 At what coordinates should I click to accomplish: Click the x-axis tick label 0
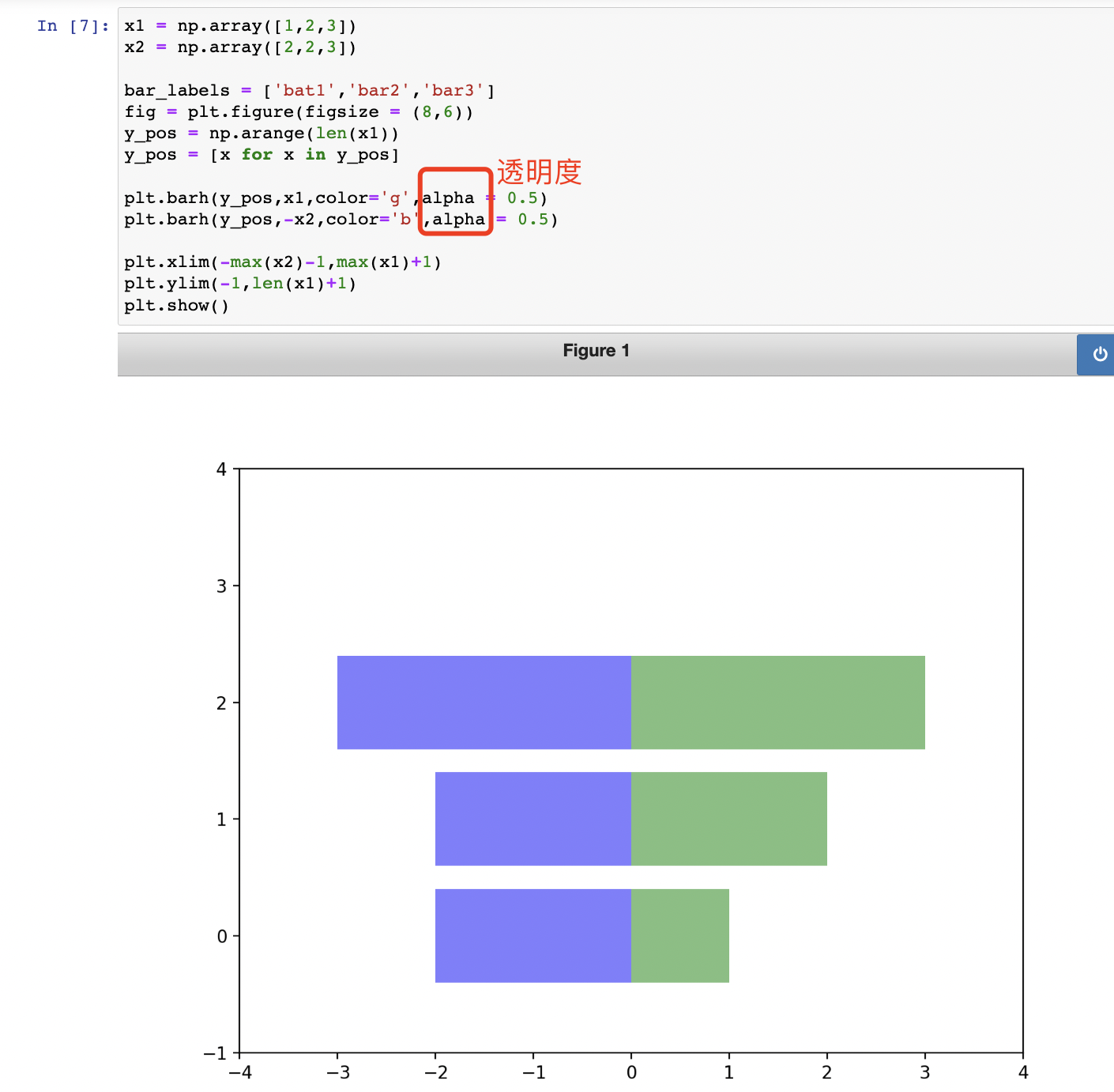[x=631, y=1072]
